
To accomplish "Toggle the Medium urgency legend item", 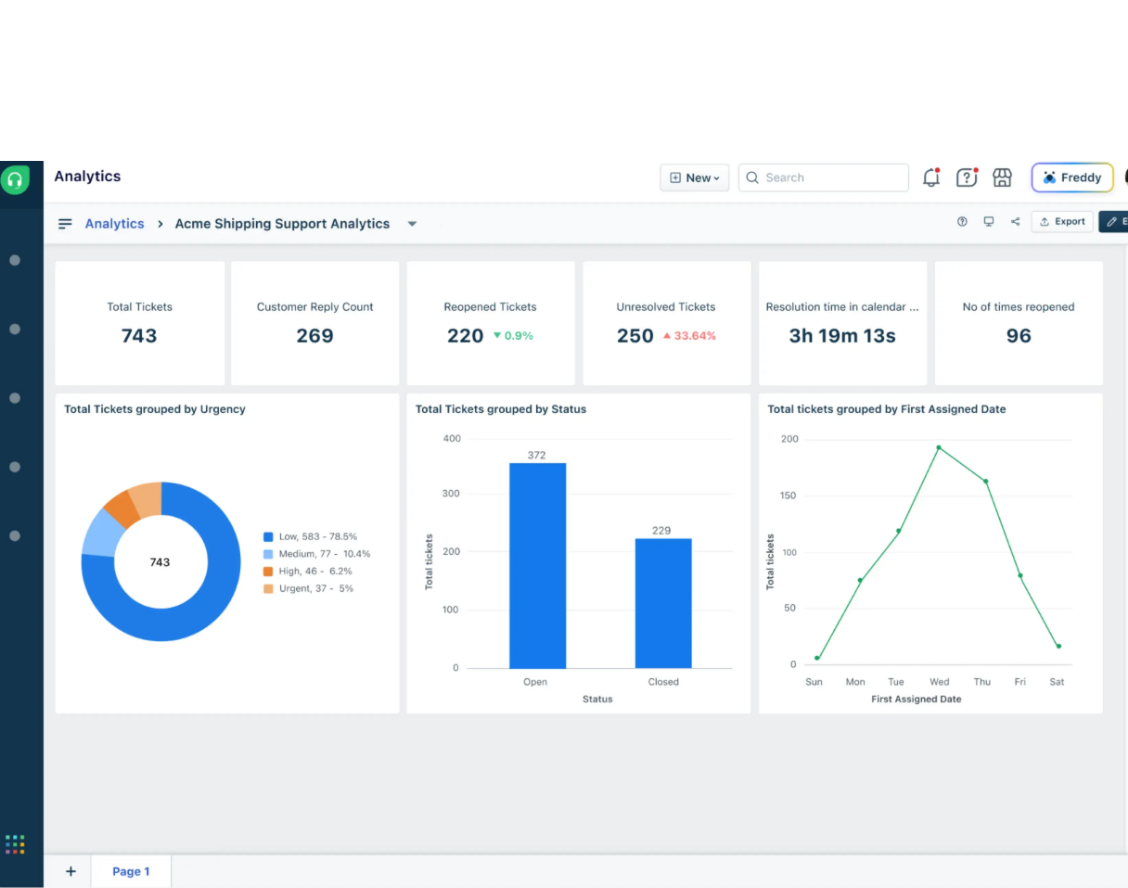I will pos(316,554).
